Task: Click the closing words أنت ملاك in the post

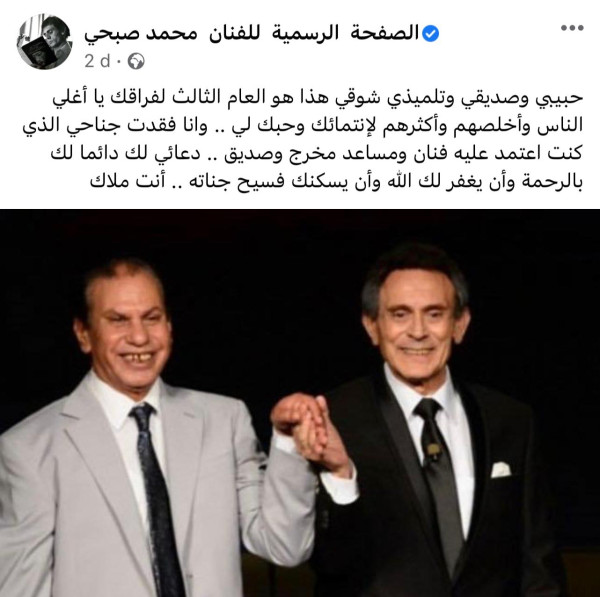Action: tap(127, 181)
